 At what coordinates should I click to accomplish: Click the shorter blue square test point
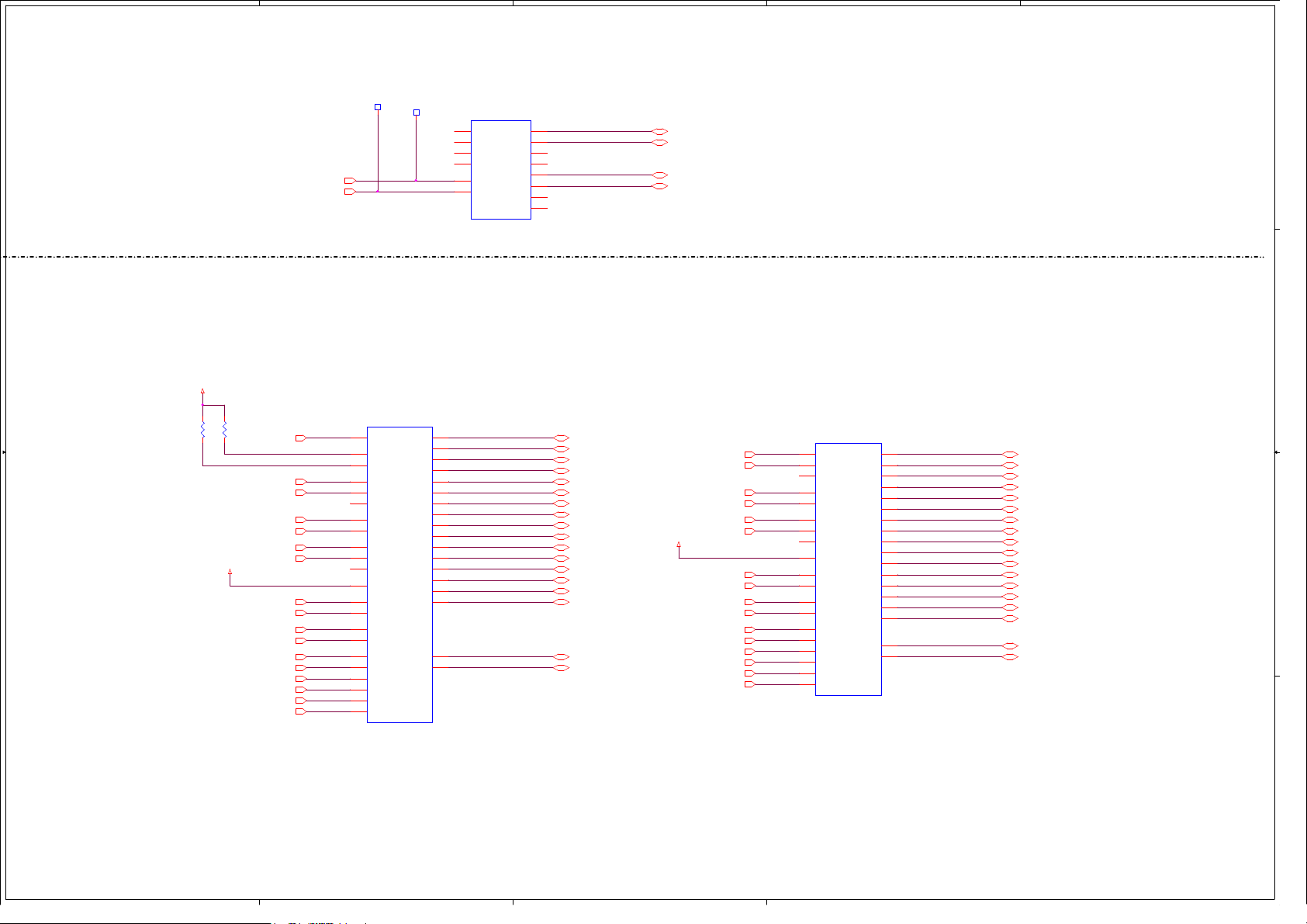(417, 112)
